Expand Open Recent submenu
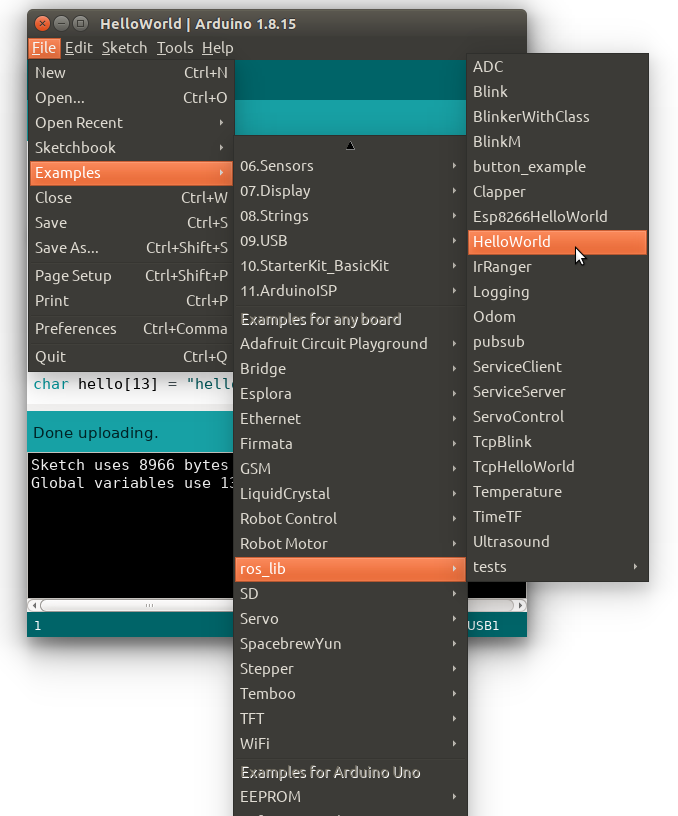 pos(131,123)
